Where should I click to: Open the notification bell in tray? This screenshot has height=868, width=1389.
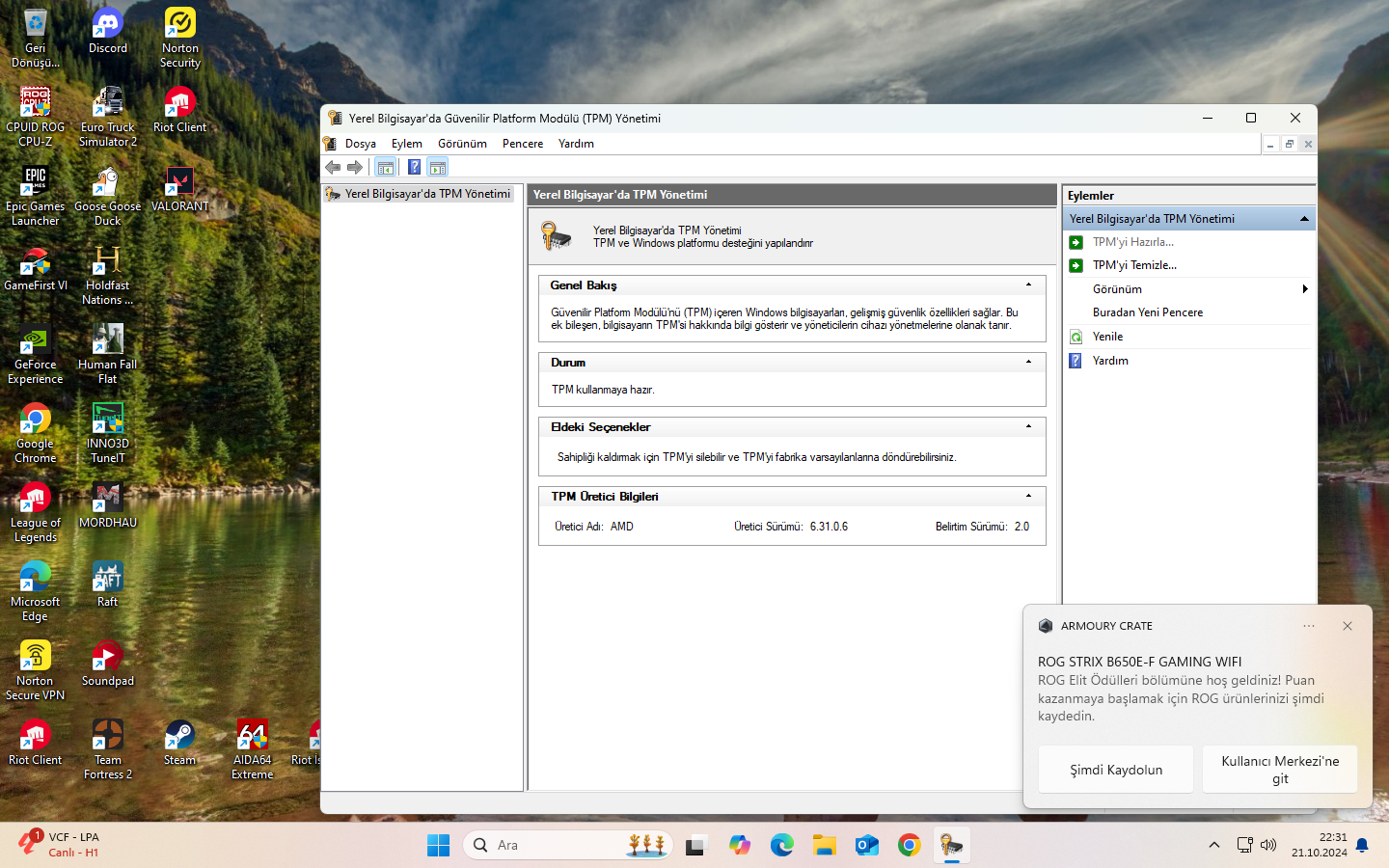(1362, 846)
